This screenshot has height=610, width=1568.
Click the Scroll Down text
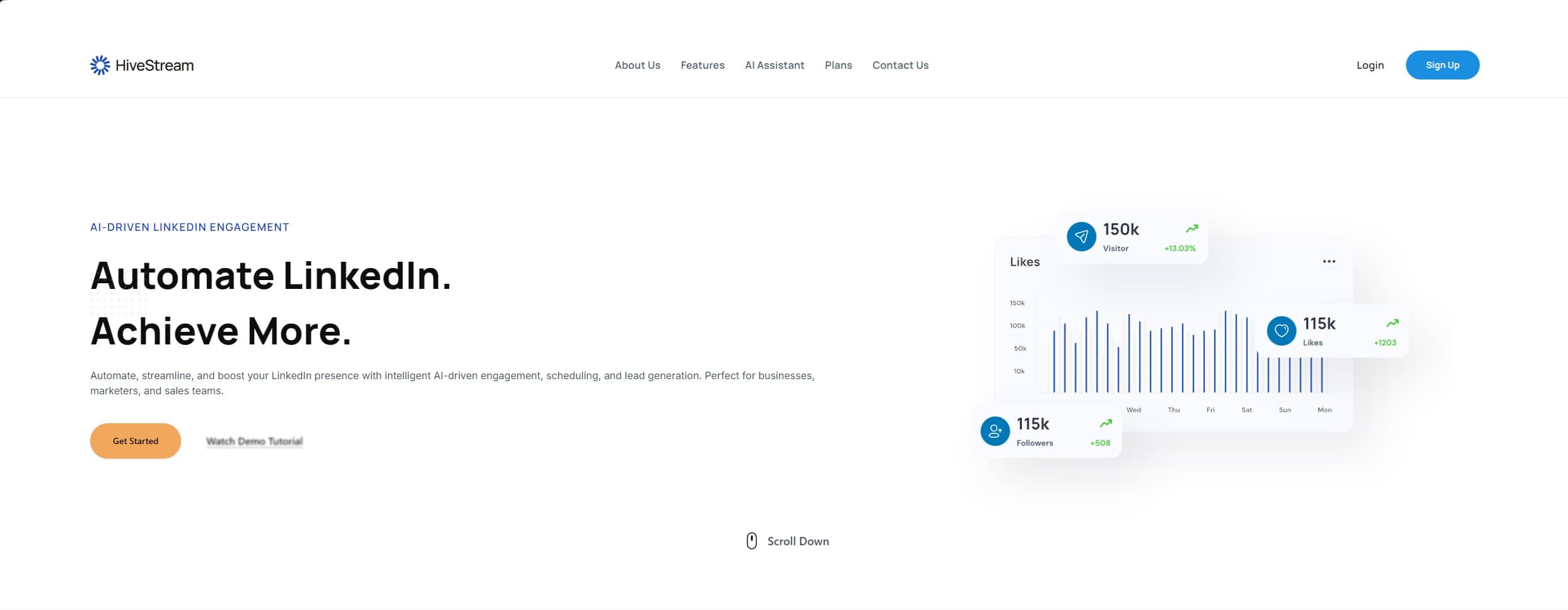click(x=798, y=541)
